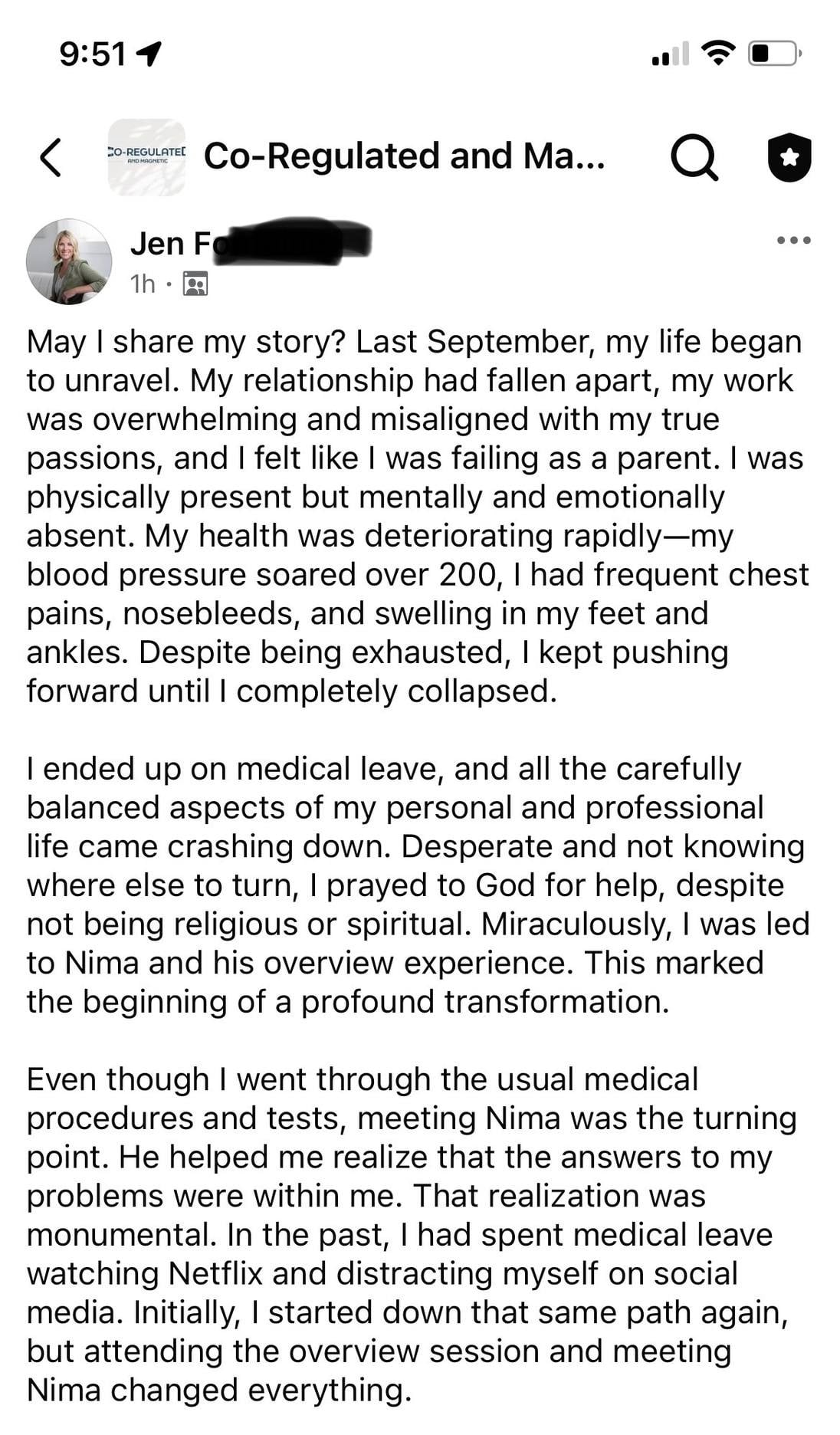Tap the blacked-out surname scribble
Viewport: 840px width, 1435px height.
click(x=291, y=241)
